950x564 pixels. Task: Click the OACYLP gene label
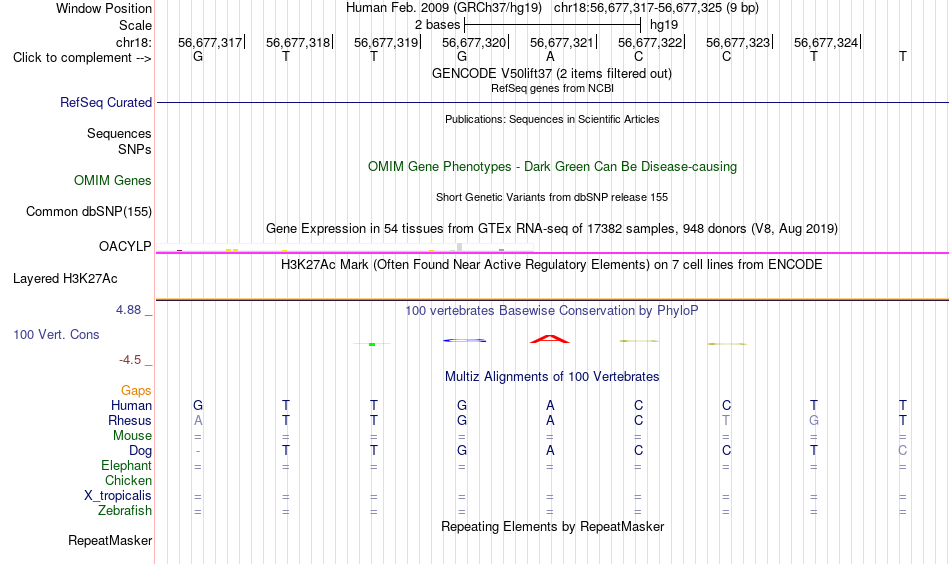125,247
